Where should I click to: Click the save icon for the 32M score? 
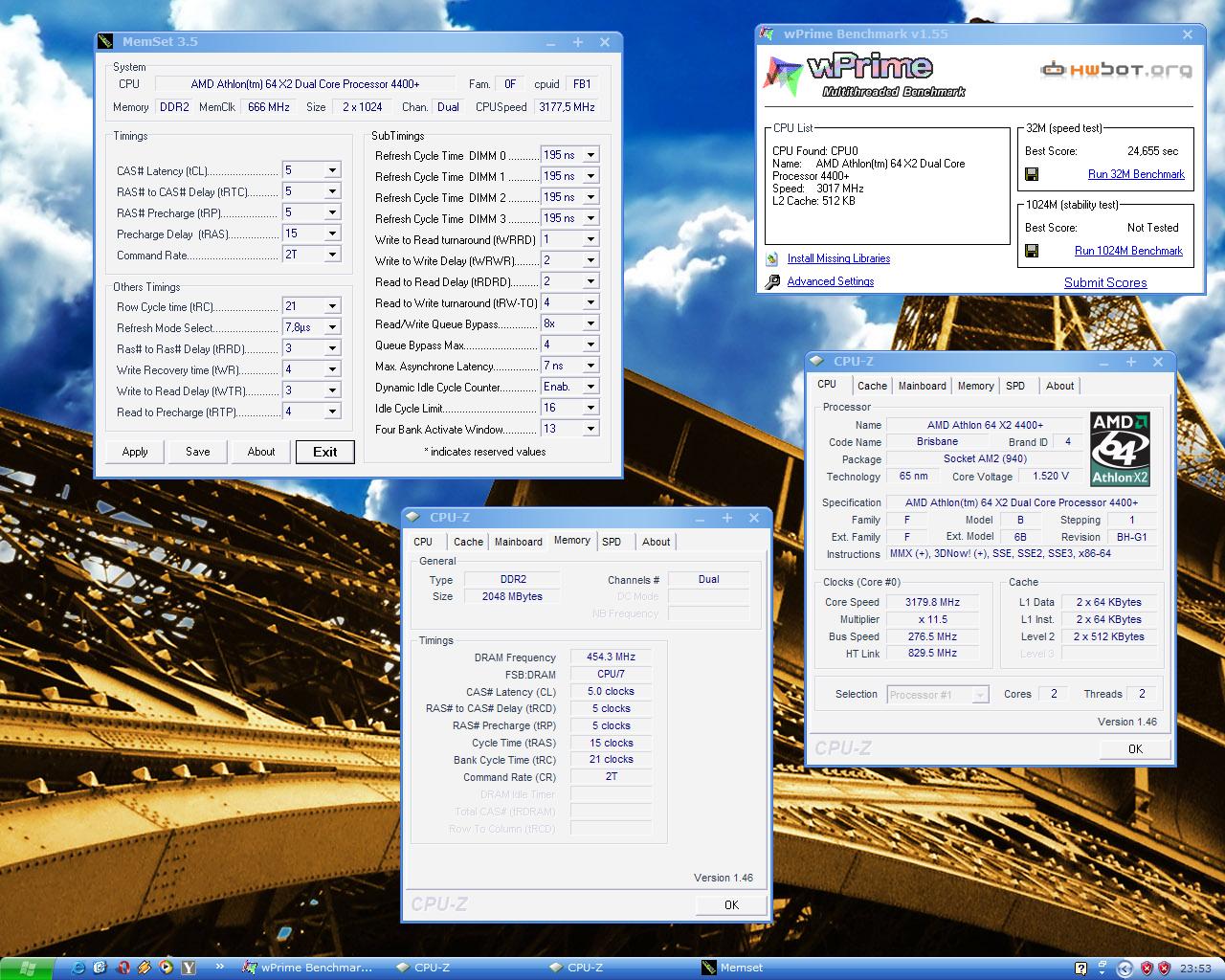pos(1033,174)
